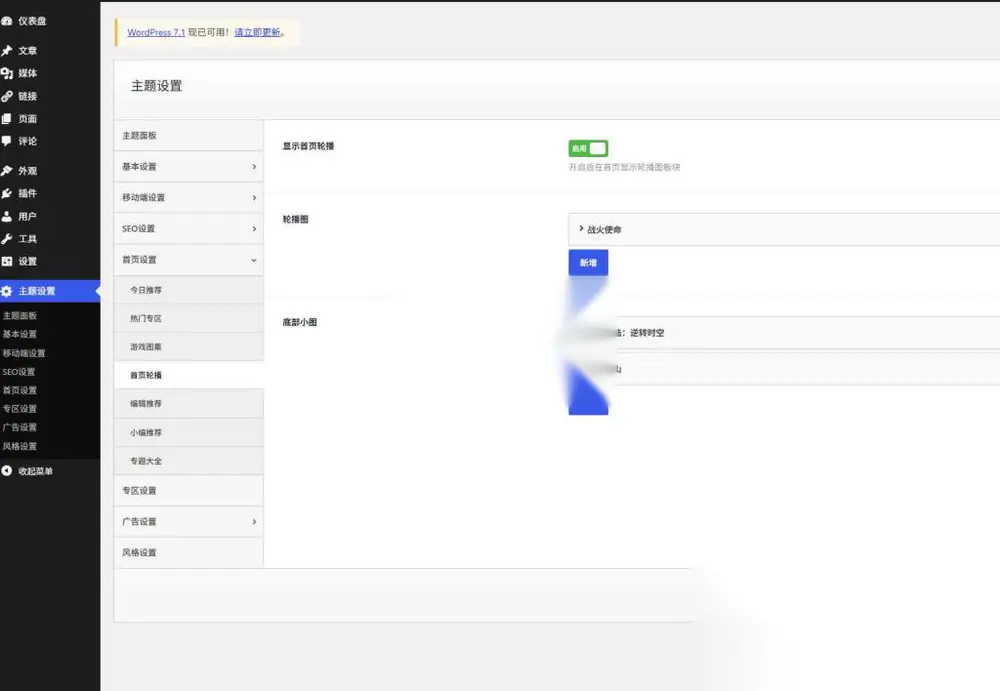This screenshot has height=691, width=1000.
Task: Click 主题面板 in dark sidebar submenu
Action: pos(20,316)
